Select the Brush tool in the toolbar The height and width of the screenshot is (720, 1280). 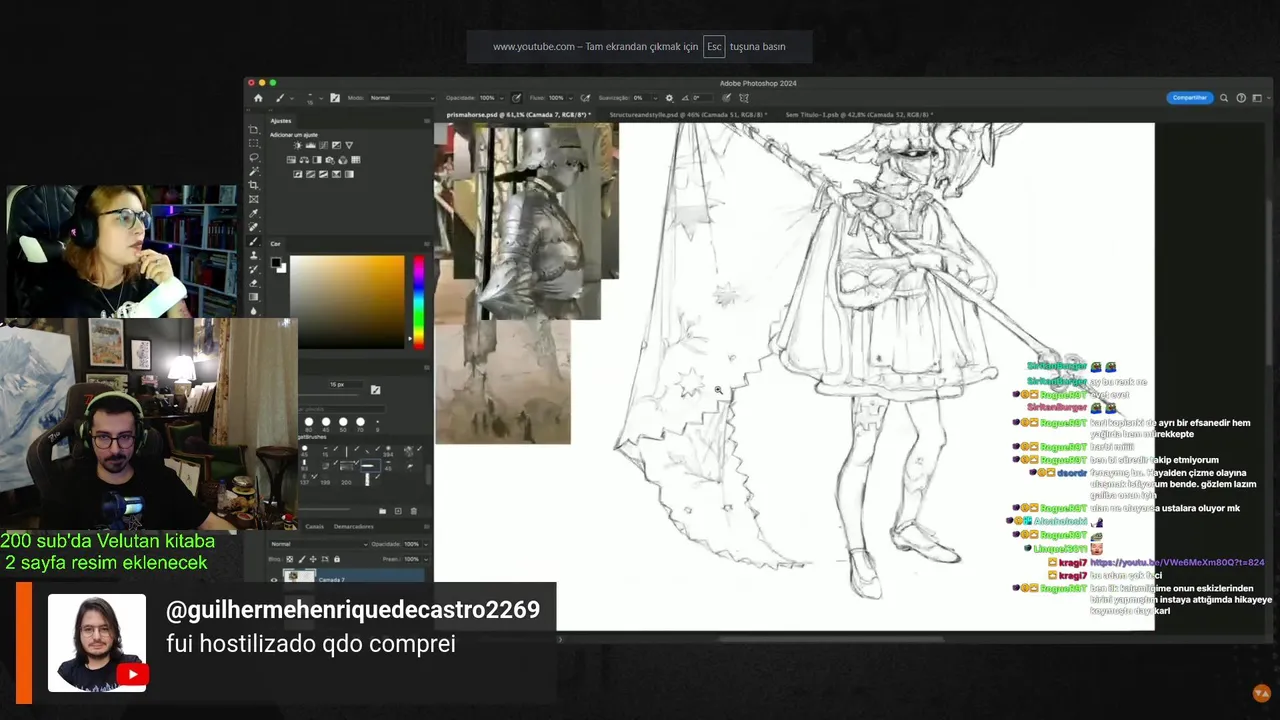coord(253,241)
